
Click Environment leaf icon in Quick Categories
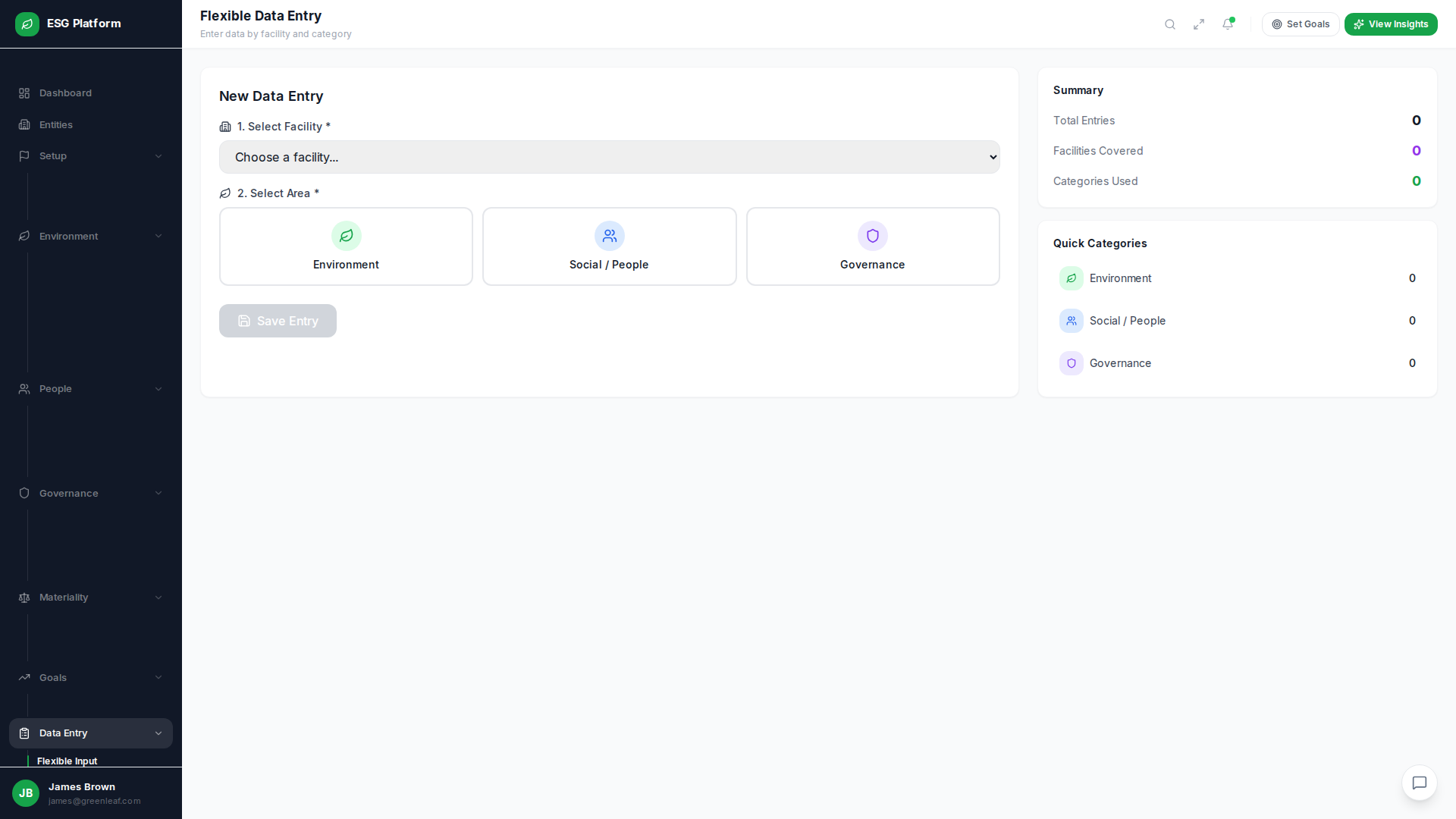coord(1072,278)
